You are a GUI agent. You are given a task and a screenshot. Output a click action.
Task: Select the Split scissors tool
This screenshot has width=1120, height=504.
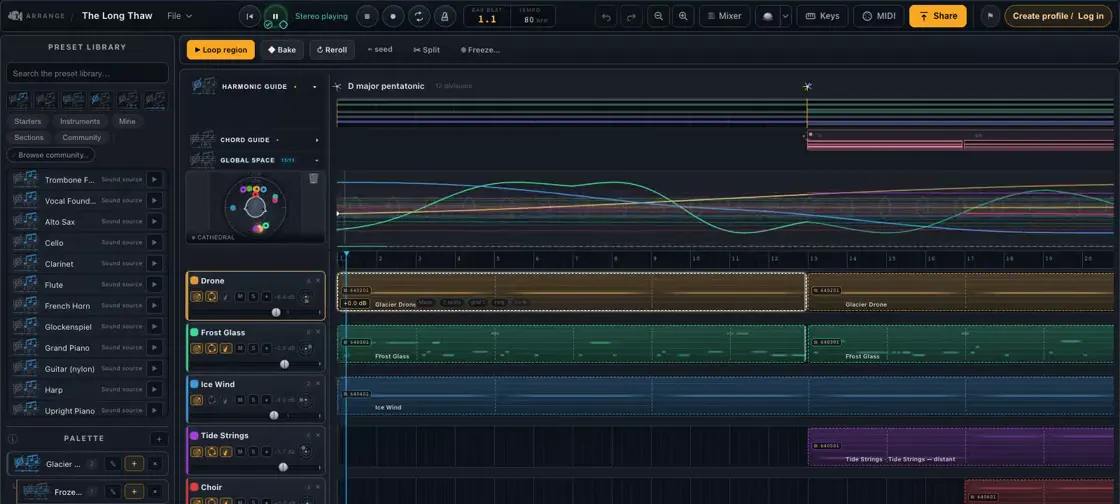(426, 50)
